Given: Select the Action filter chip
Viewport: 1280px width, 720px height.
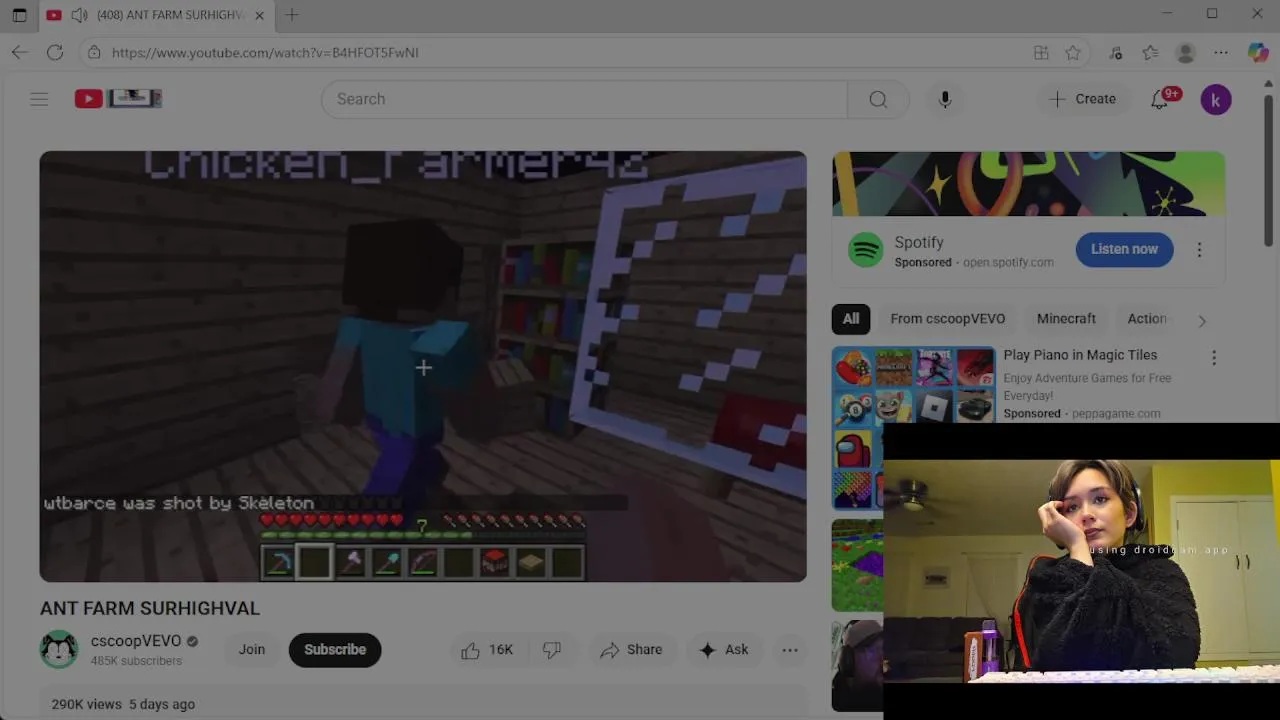Looking at the screenshot, I should point(1147,319).
